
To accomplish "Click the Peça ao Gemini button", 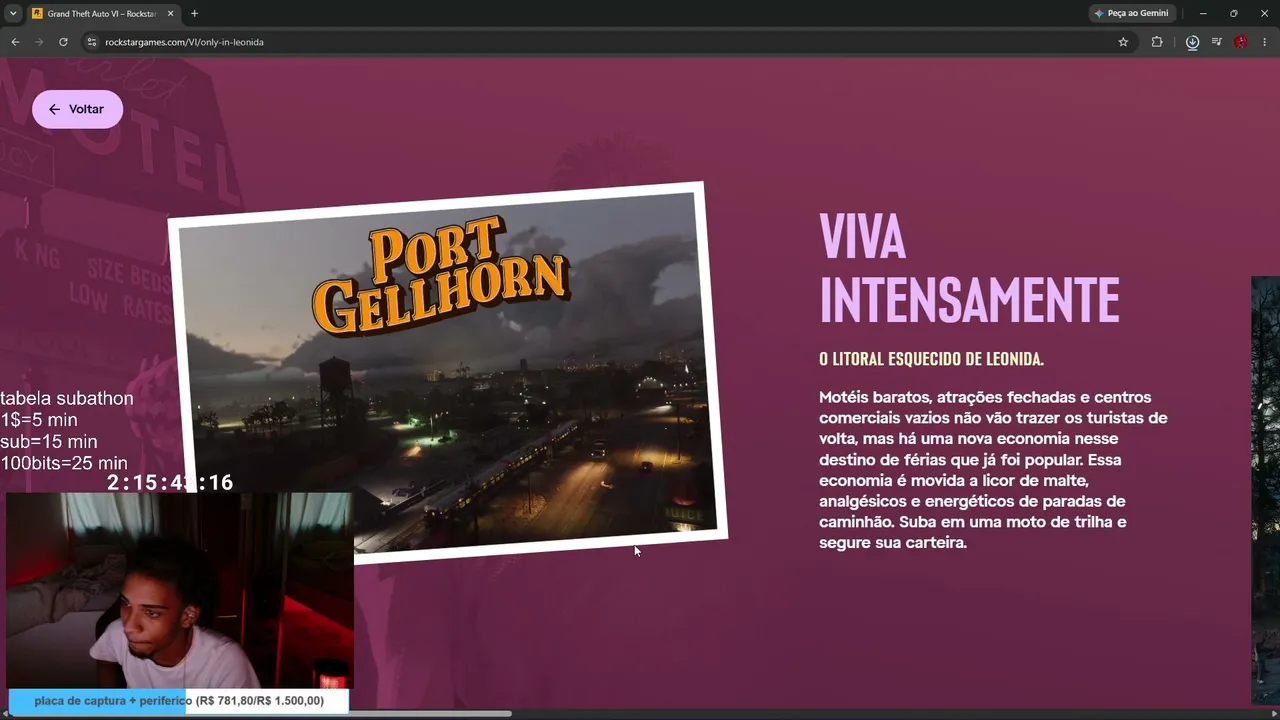I will (x=1132, y=13).
